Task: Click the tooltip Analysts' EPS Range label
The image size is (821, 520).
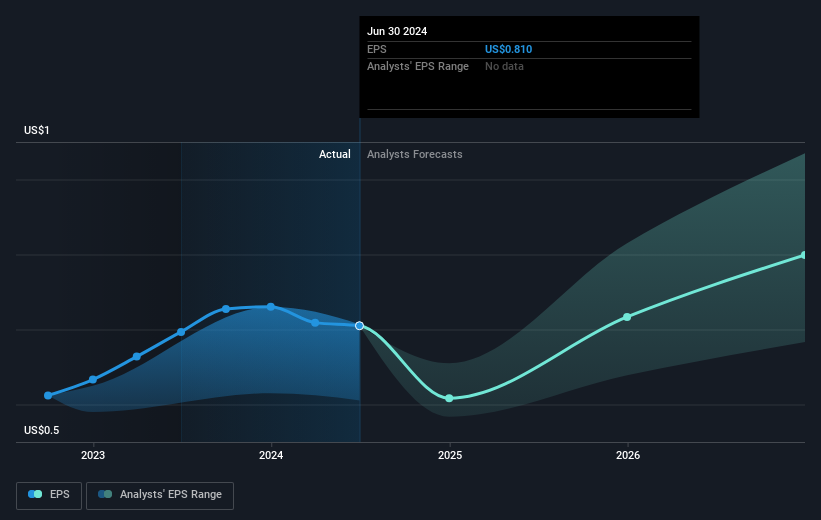Action: (418, 67)
